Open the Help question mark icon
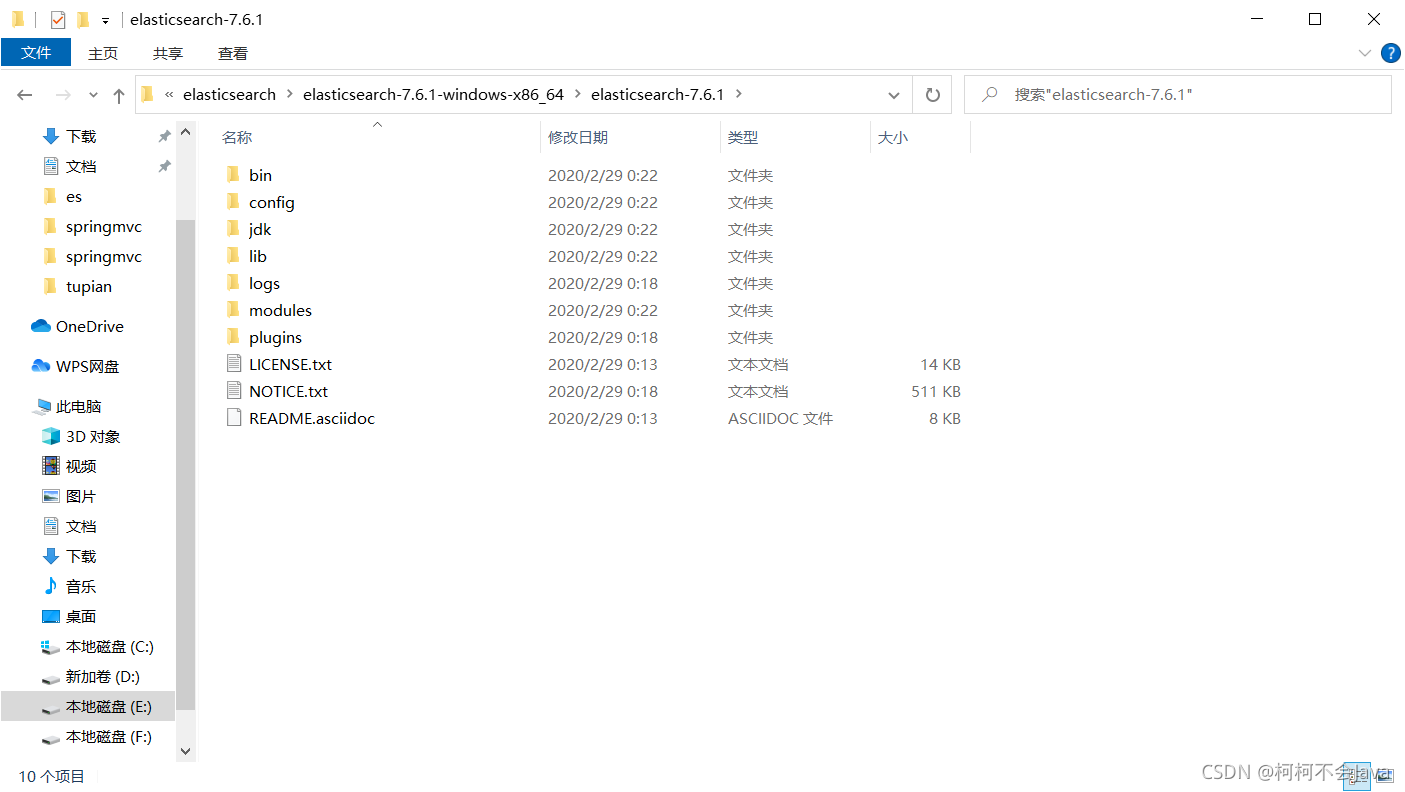The height and width of the screenshot is (792, 1405). (1390, 53)
